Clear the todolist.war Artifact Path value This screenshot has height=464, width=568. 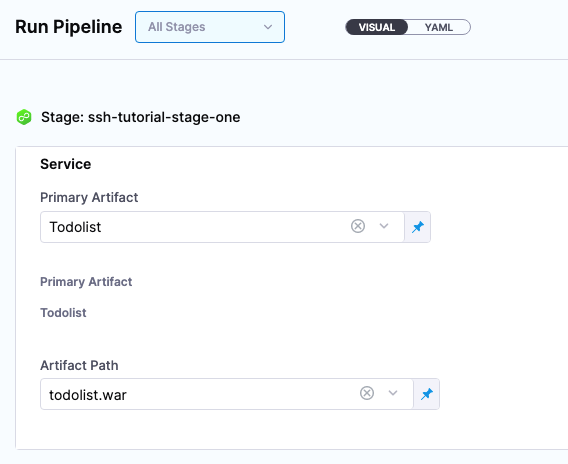[x=367, y=393]
